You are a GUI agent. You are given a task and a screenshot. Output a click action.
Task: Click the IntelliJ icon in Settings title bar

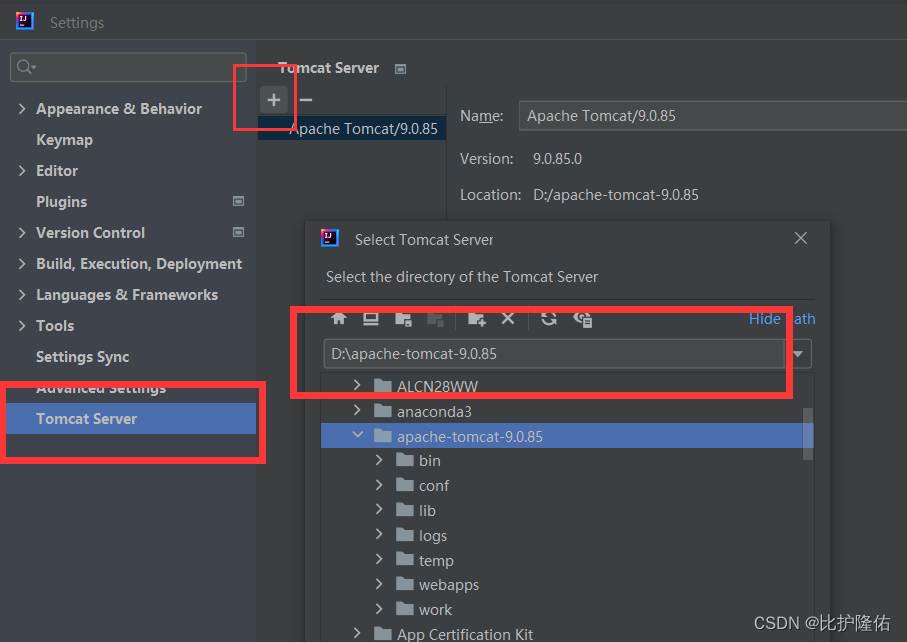(x=24, y=21)
